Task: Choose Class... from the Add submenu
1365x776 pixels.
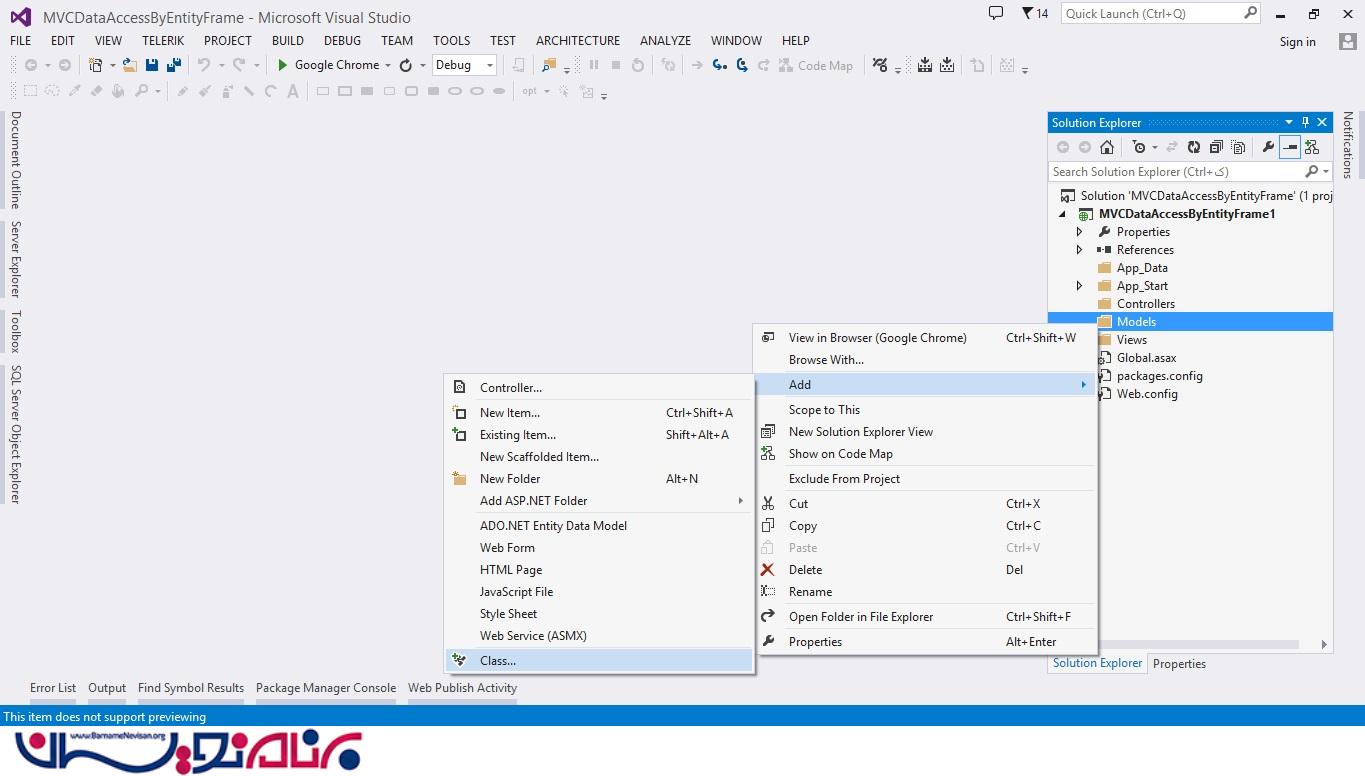Action: (x=498, y=661)
